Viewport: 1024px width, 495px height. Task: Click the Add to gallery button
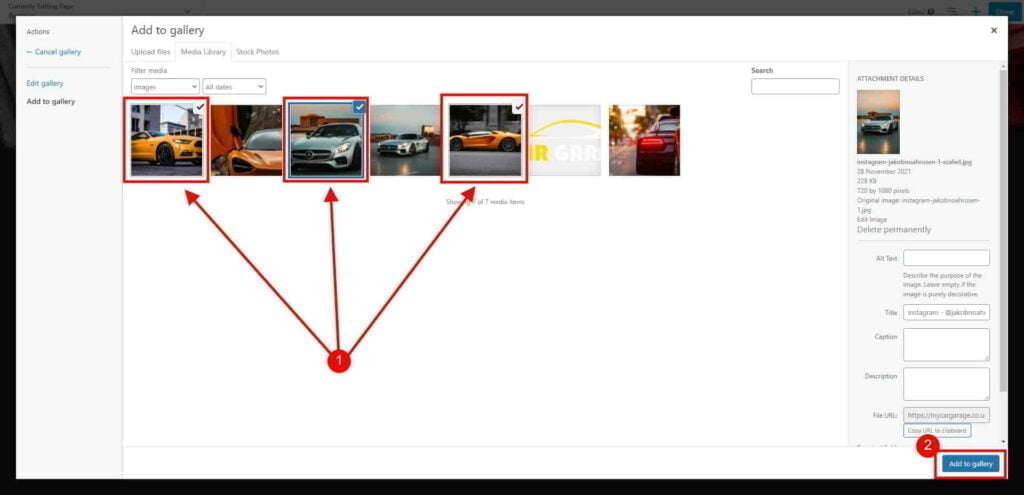tap(970, 464)
